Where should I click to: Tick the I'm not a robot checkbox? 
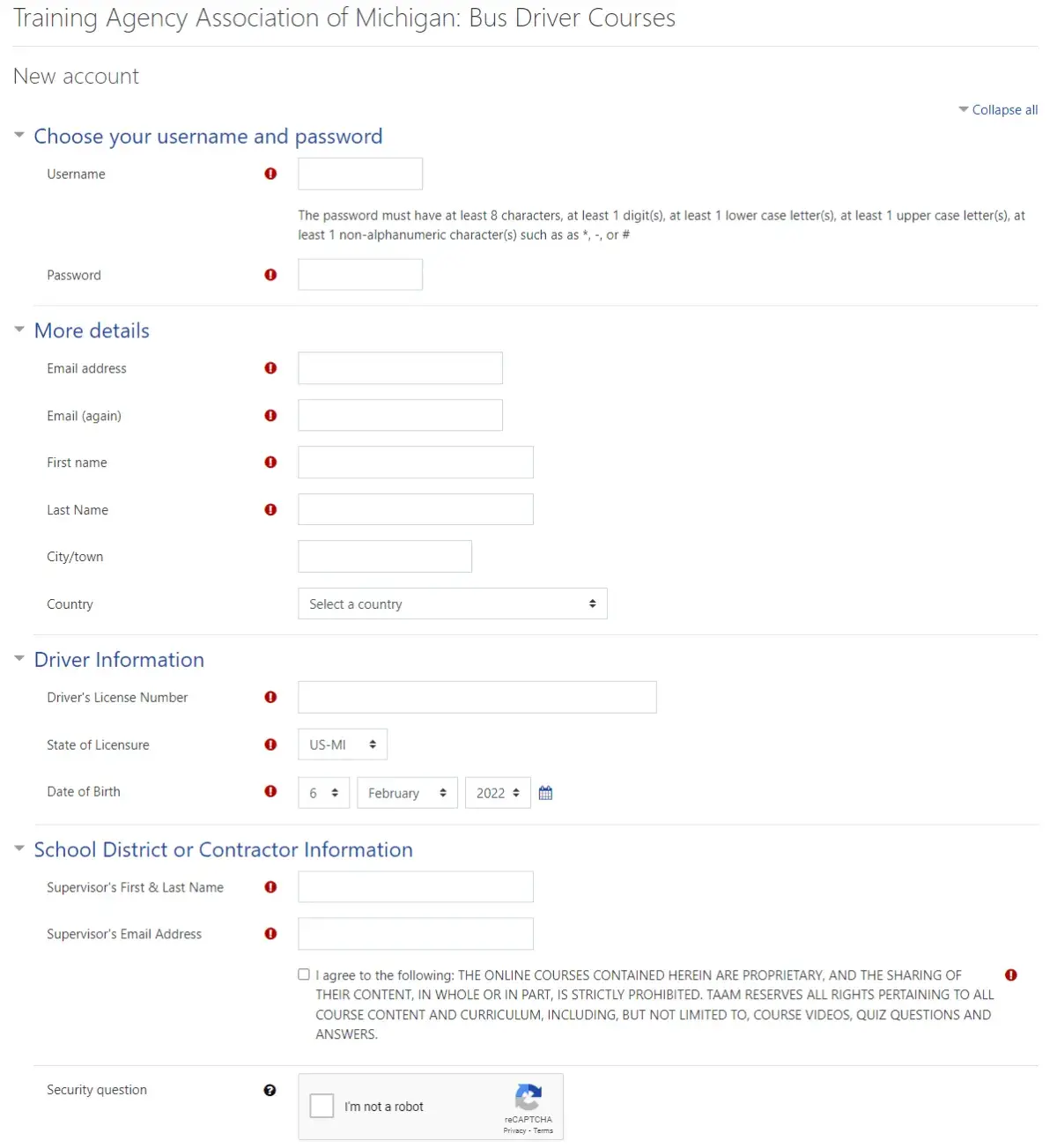322,1106
